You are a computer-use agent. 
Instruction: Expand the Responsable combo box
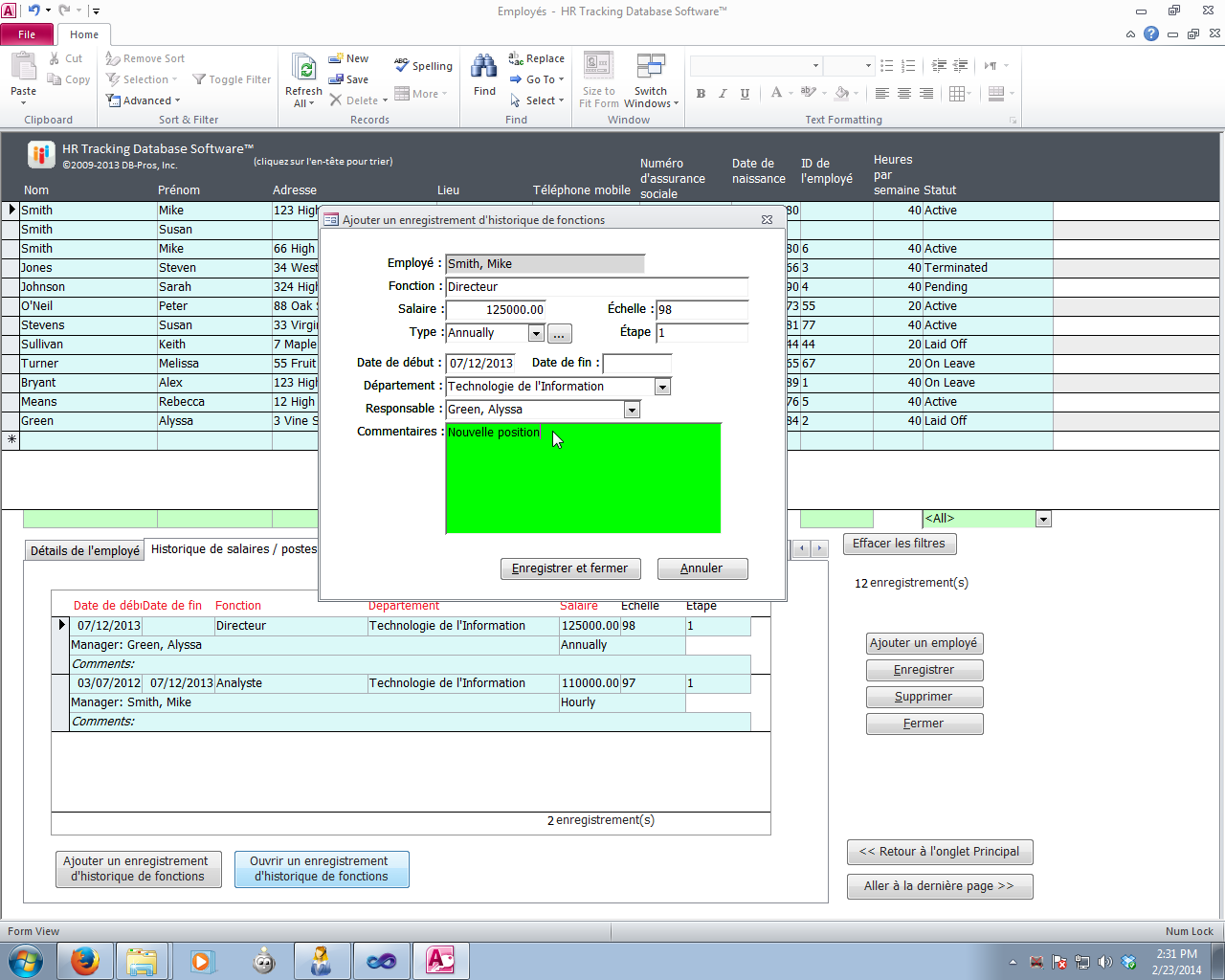pyautogui.click(x=632, y=410)
